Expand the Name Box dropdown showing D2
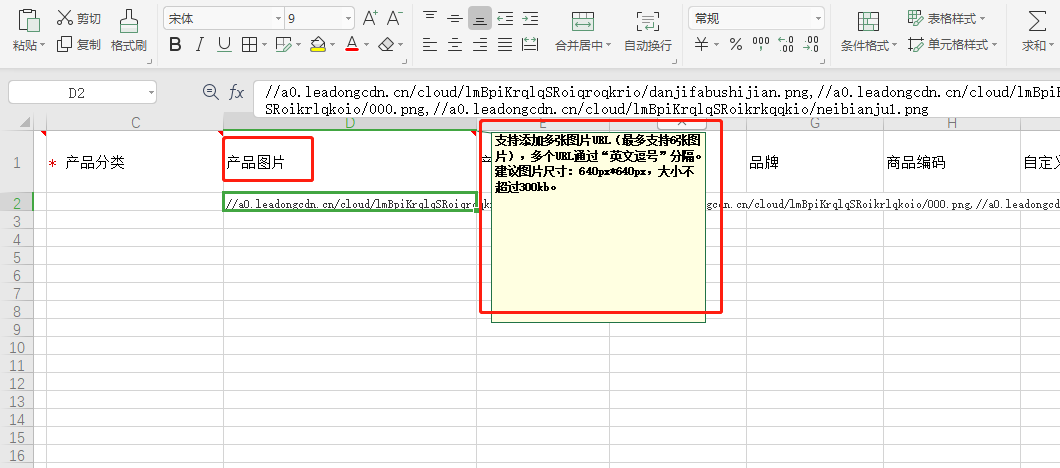This screenshot has height=468, width=1060. click(x=150, y=93)
